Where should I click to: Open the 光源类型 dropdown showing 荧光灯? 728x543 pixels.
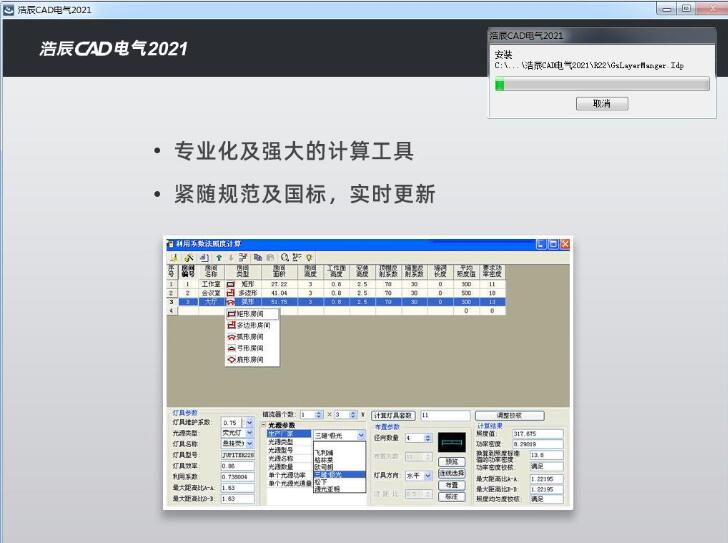pos(249,433)
